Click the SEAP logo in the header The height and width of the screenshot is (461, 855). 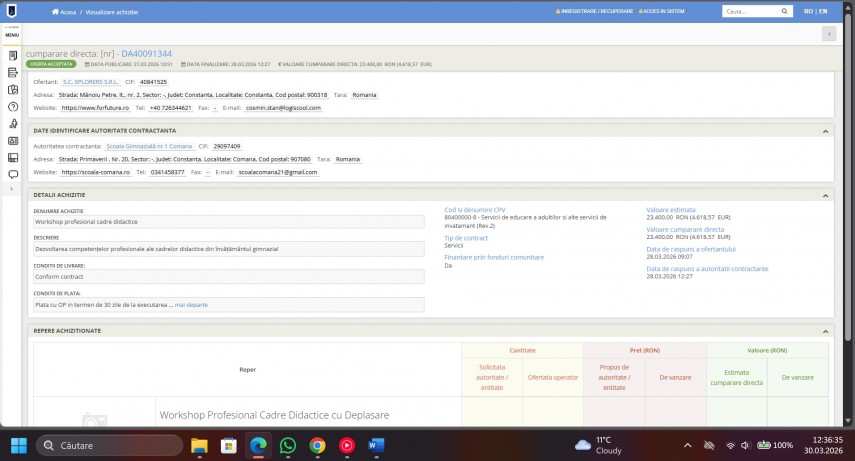coord(12,11)
